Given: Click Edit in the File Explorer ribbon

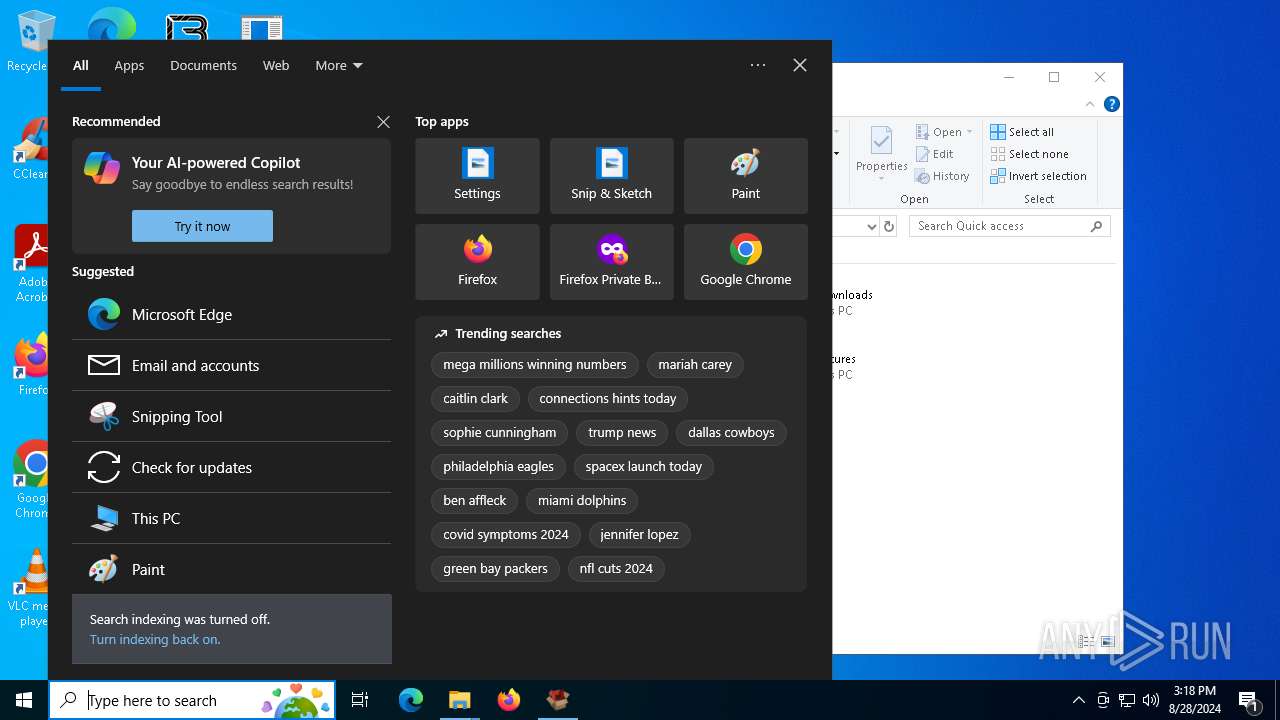Looking at the screenshot, I should (935, 154).
